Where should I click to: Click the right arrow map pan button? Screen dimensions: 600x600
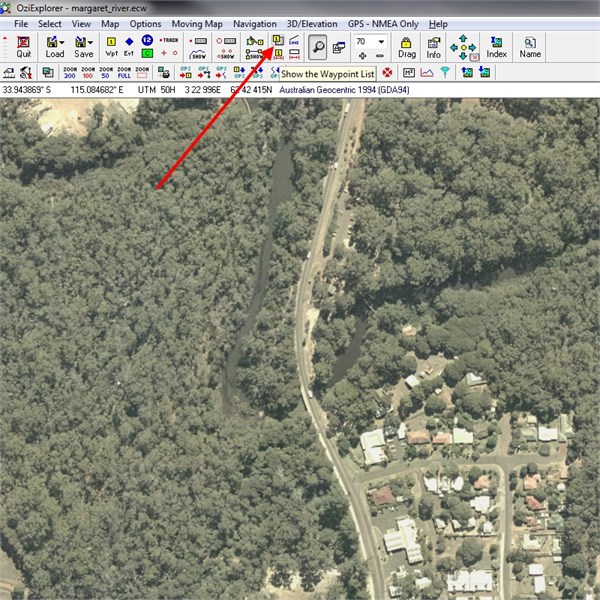[473, 47]
